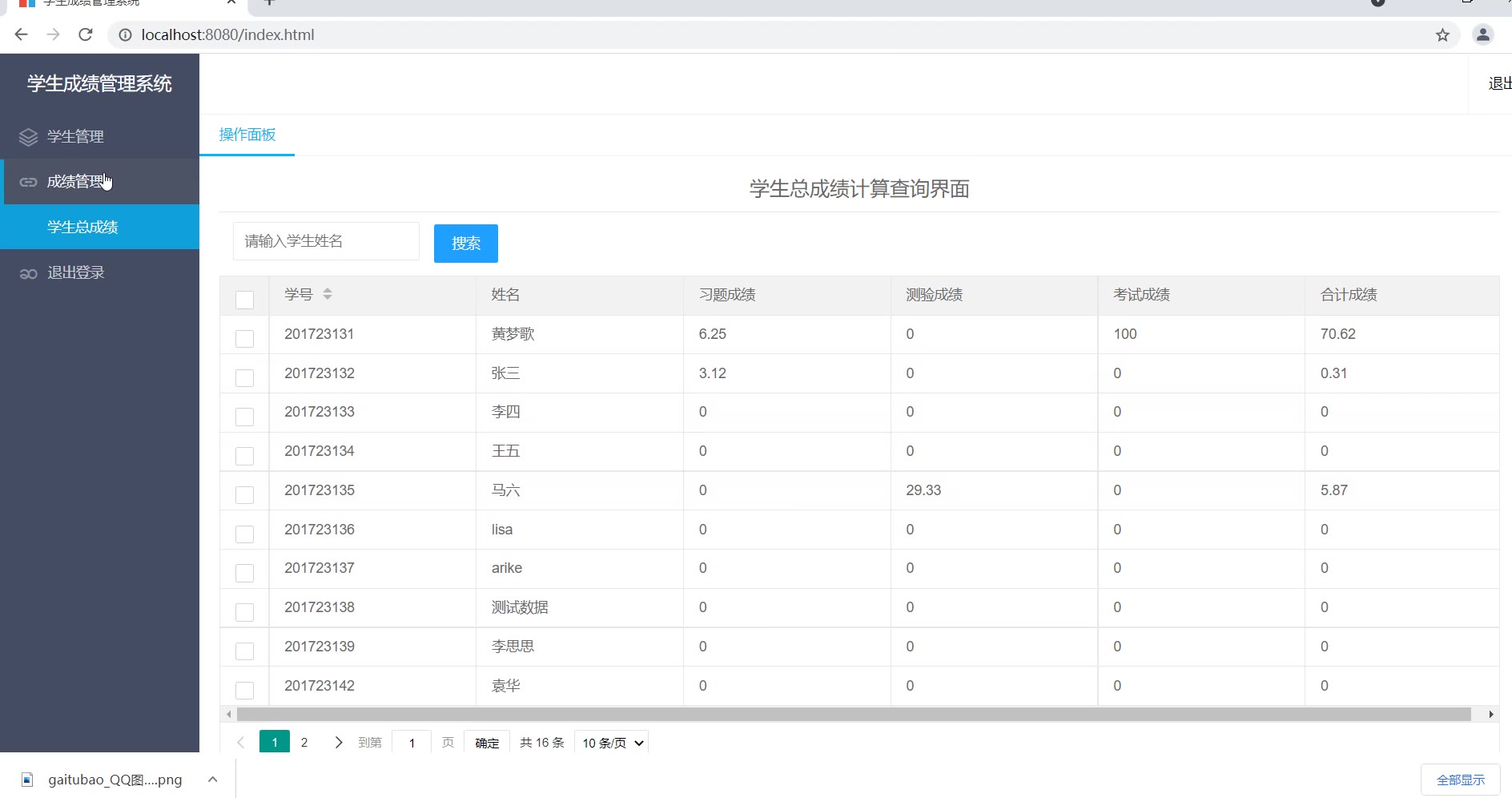Image resolution: width=1512 pixels, height=798 pixels.
Task: Click the 共 16 条 total count label
Action: 542,743
